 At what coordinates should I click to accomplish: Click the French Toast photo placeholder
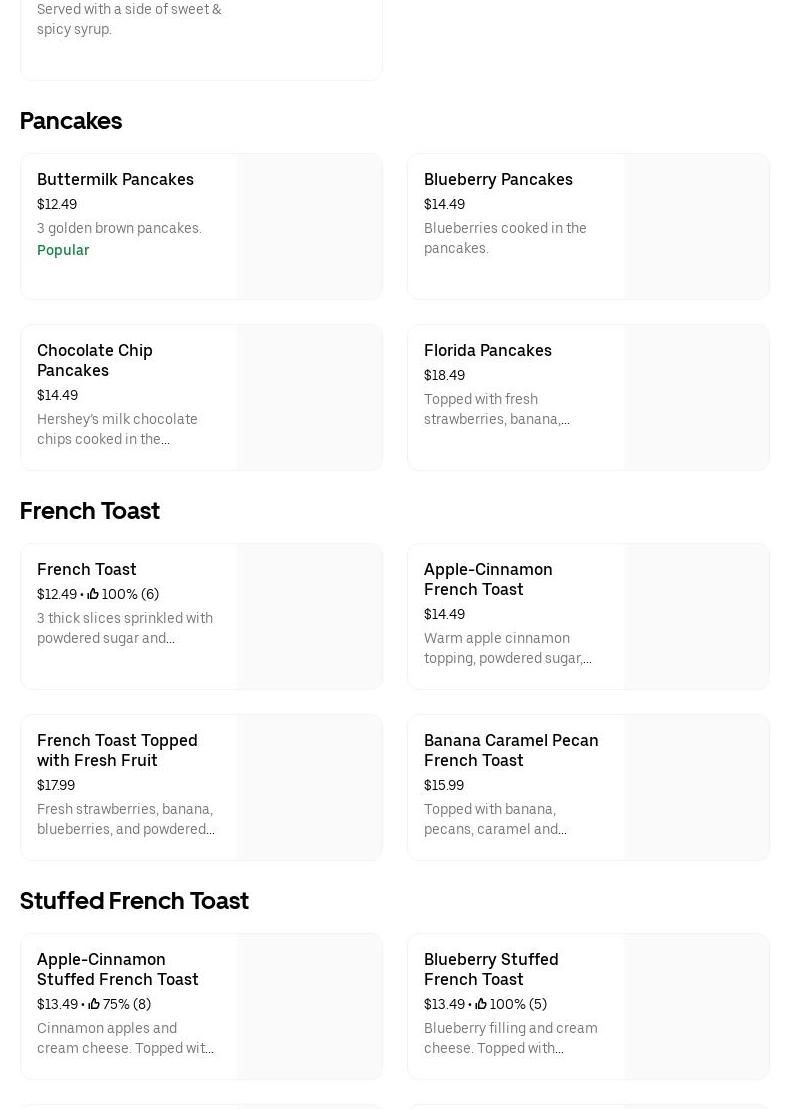309,617
